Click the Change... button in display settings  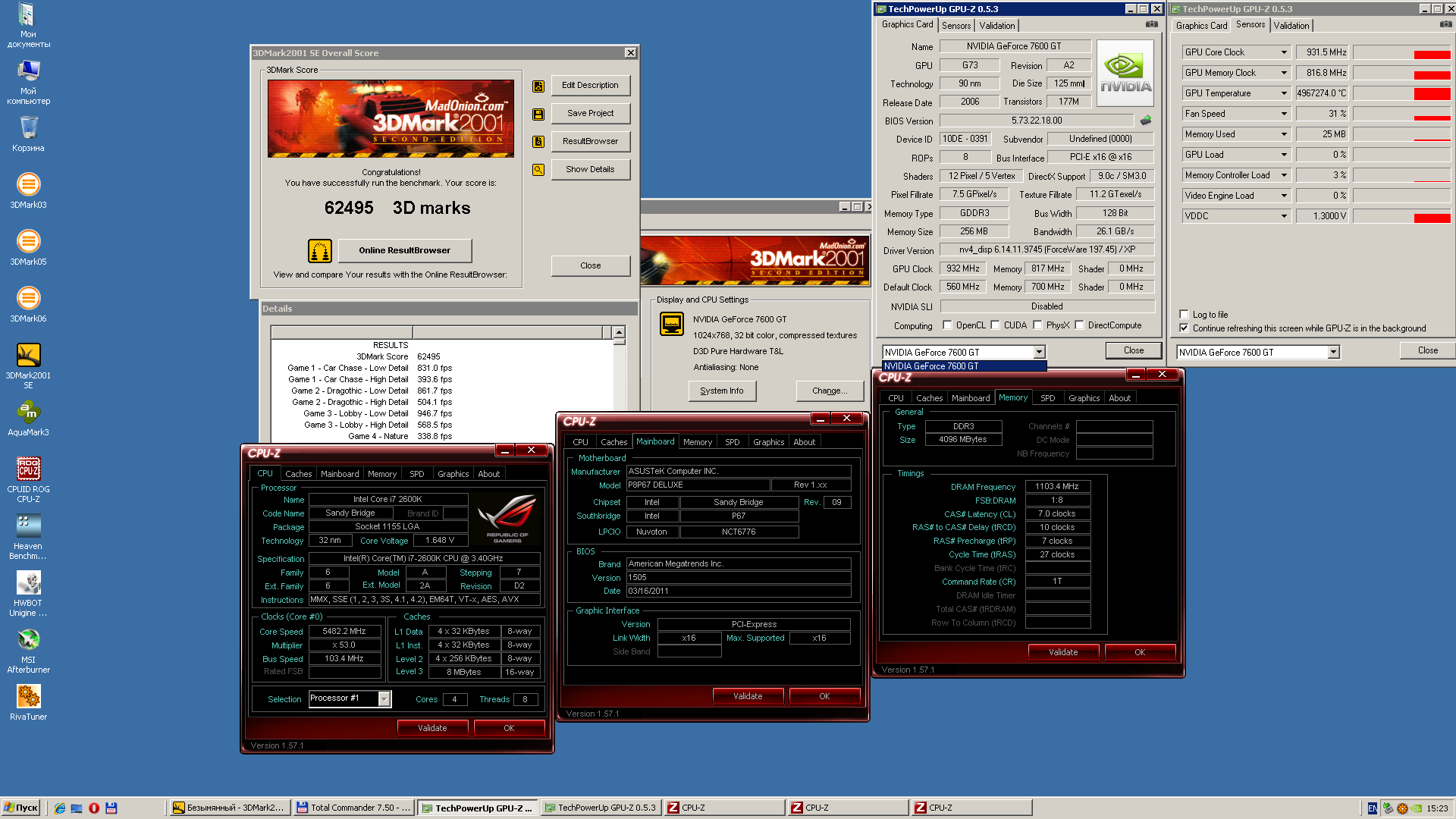point(830,391)
